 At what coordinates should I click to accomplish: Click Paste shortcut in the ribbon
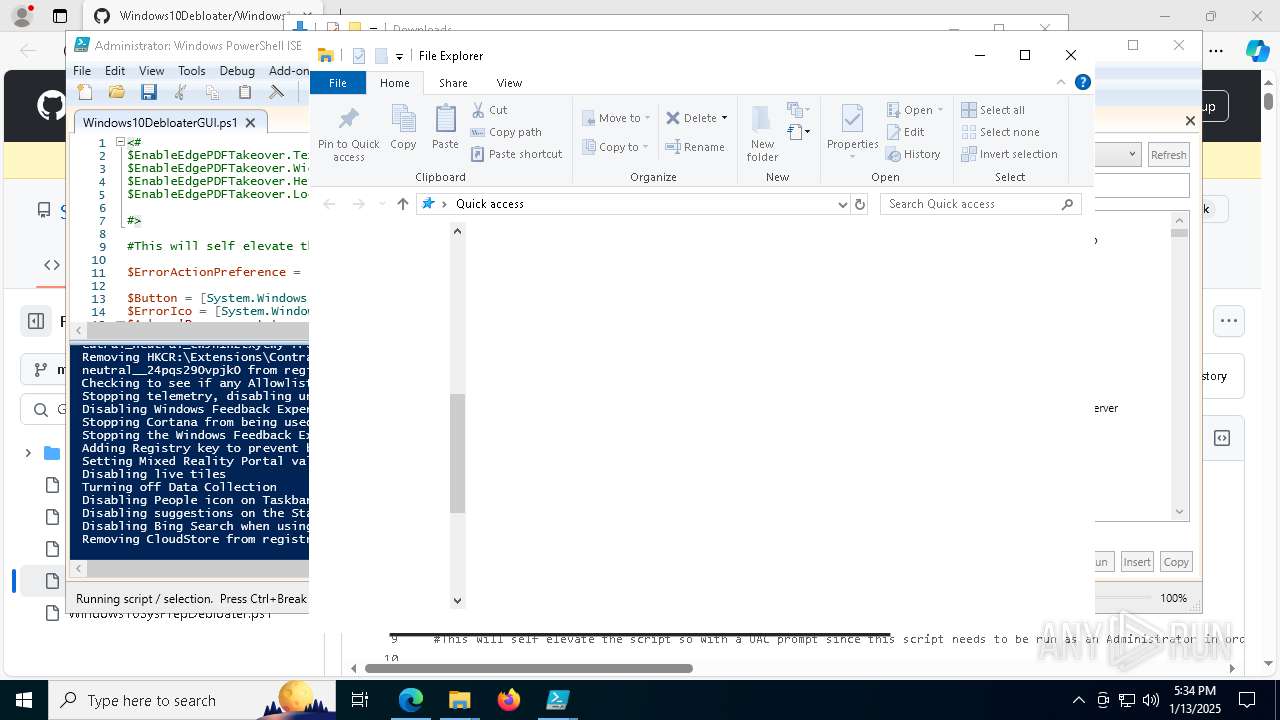516,154
